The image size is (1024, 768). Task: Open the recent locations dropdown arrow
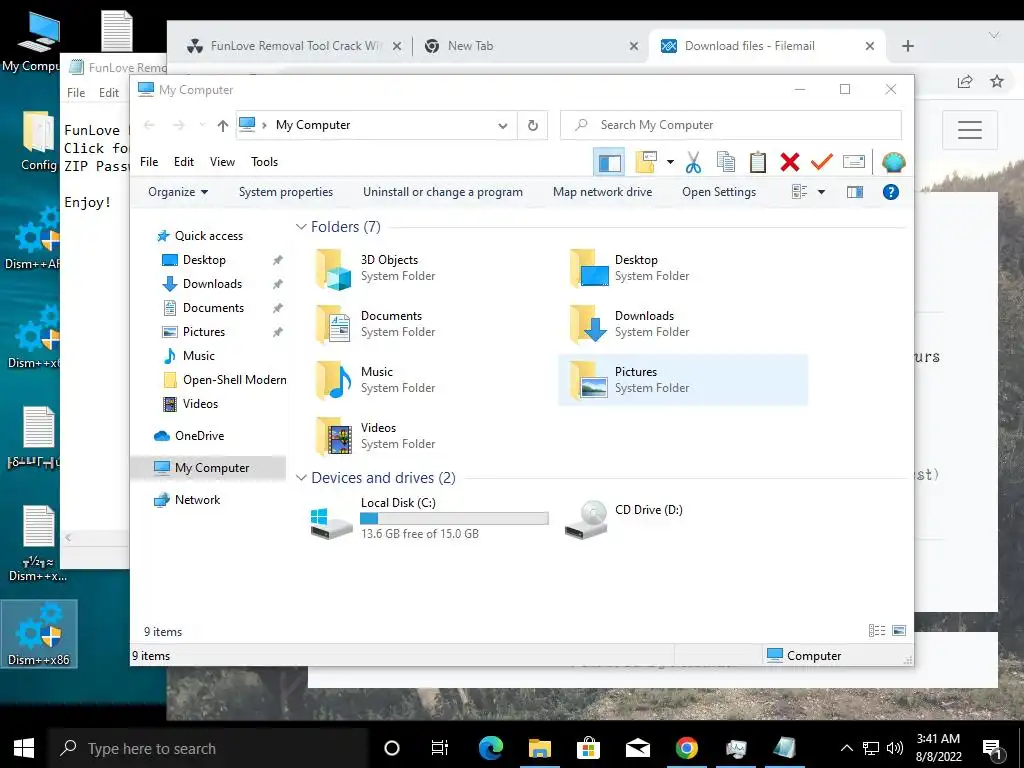tap(202, 125)
